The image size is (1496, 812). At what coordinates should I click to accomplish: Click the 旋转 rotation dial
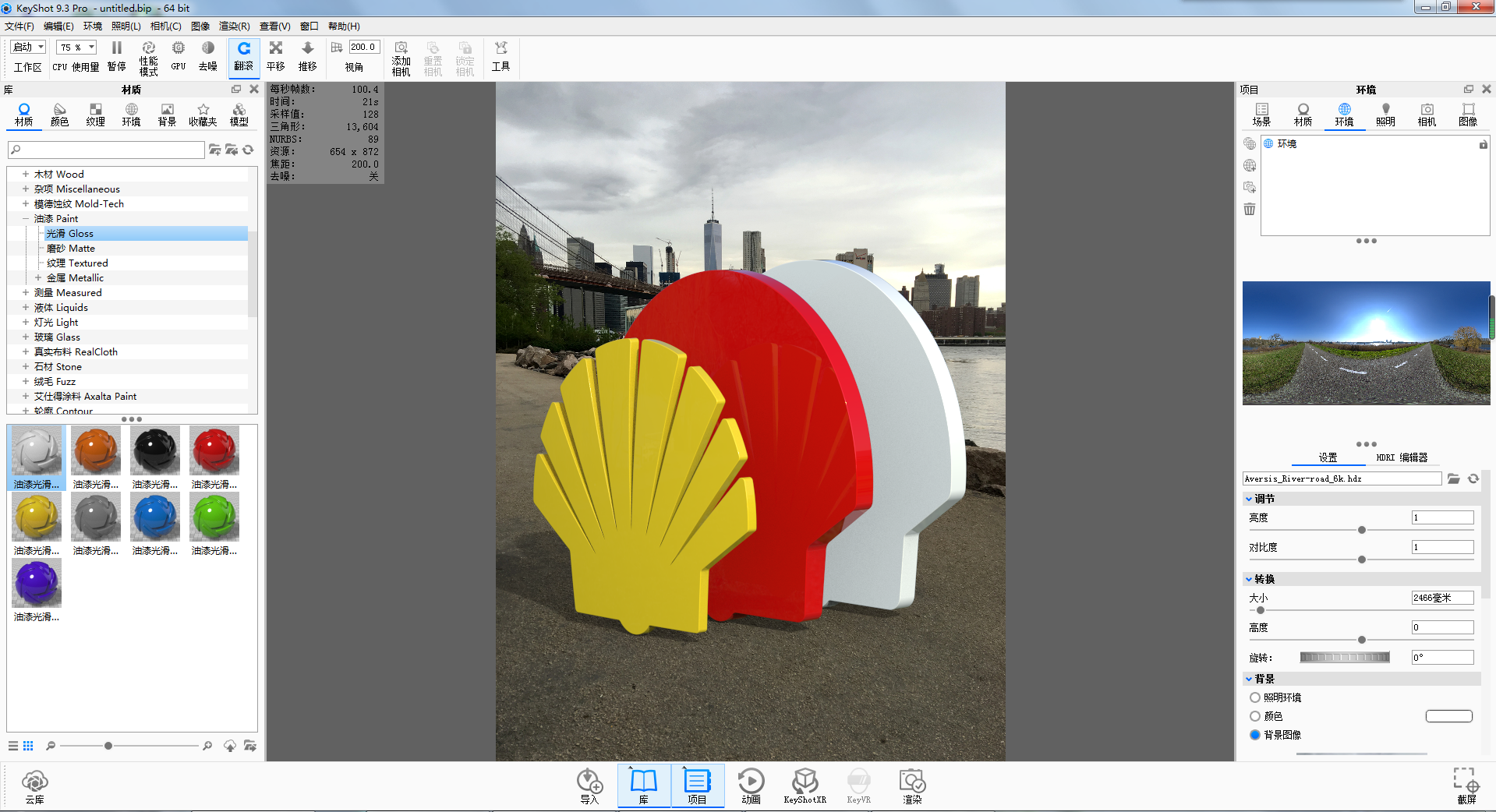click(1345, 658)
